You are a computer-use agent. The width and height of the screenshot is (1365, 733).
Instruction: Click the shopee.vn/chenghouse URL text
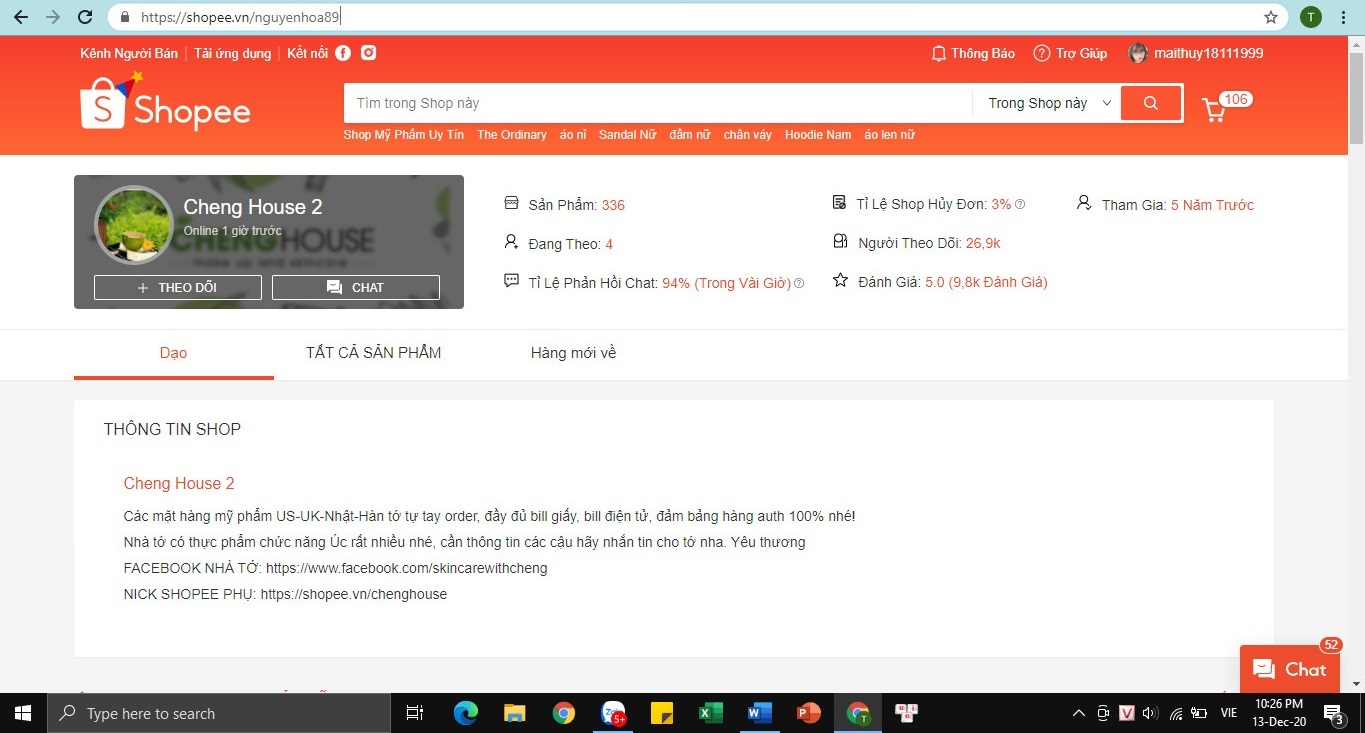click(x=354, y=594)
